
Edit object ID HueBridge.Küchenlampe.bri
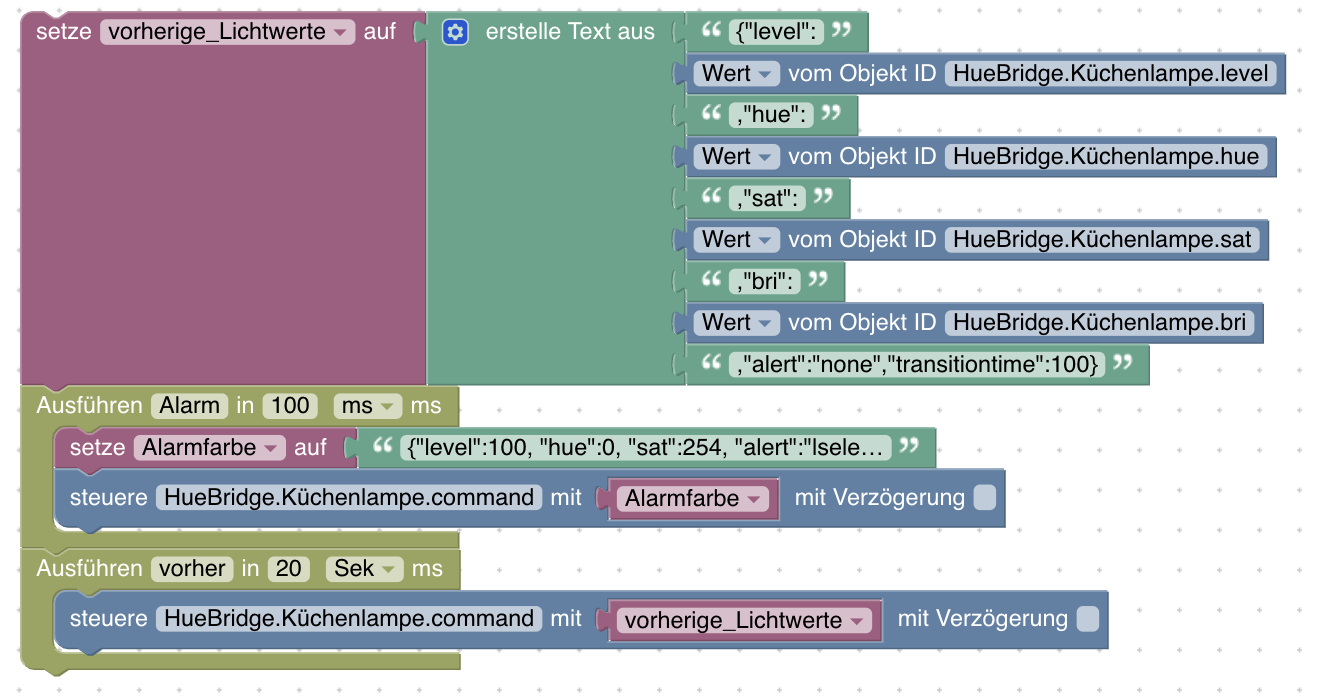tap(1100, 323)
